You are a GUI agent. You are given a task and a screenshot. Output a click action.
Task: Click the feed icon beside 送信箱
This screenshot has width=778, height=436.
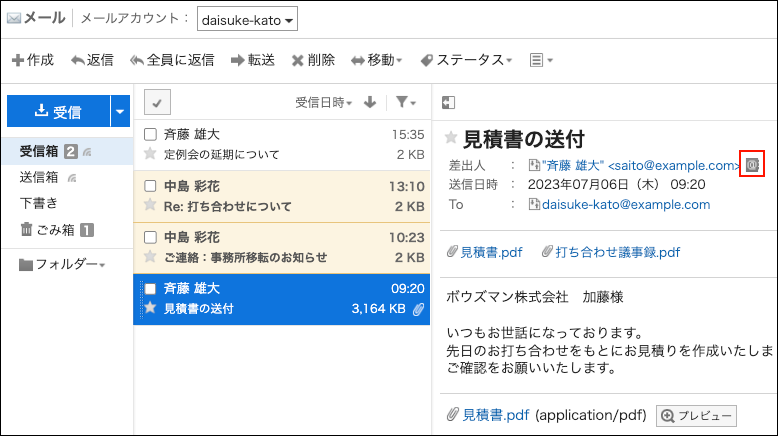tap(71, 178)
